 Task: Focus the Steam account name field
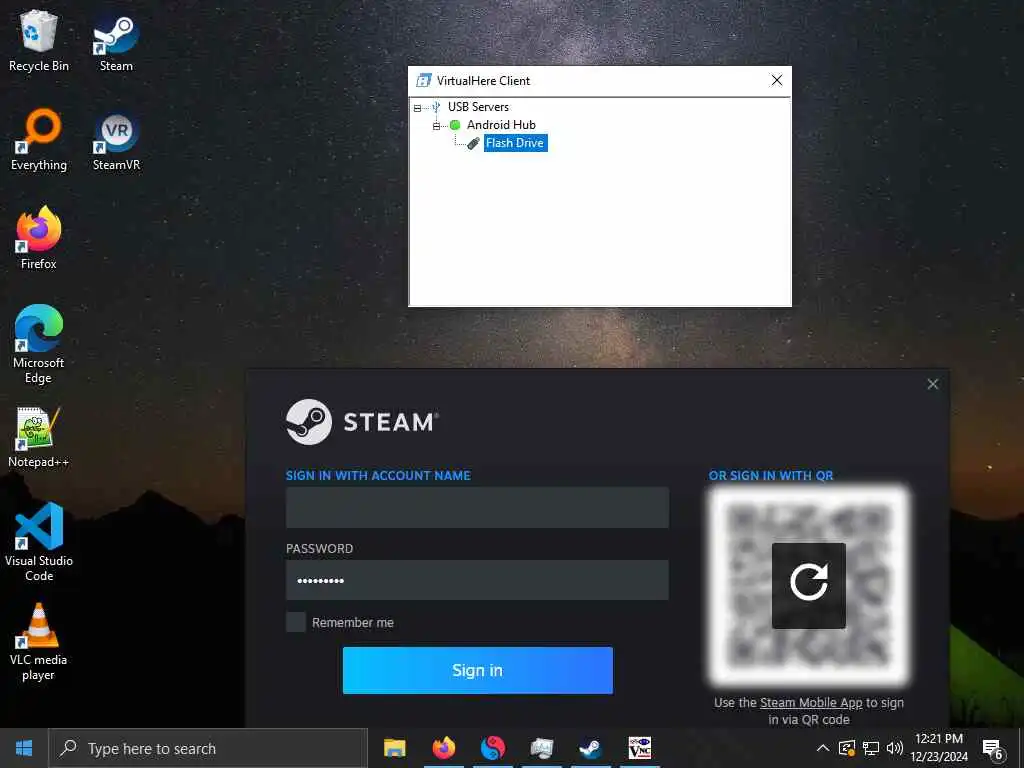(x=477, y=507)
